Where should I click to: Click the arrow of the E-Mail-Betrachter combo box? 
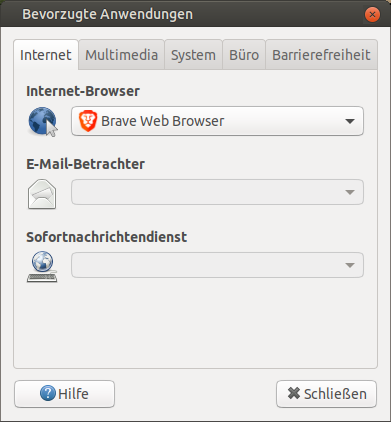tap(350, 192)
